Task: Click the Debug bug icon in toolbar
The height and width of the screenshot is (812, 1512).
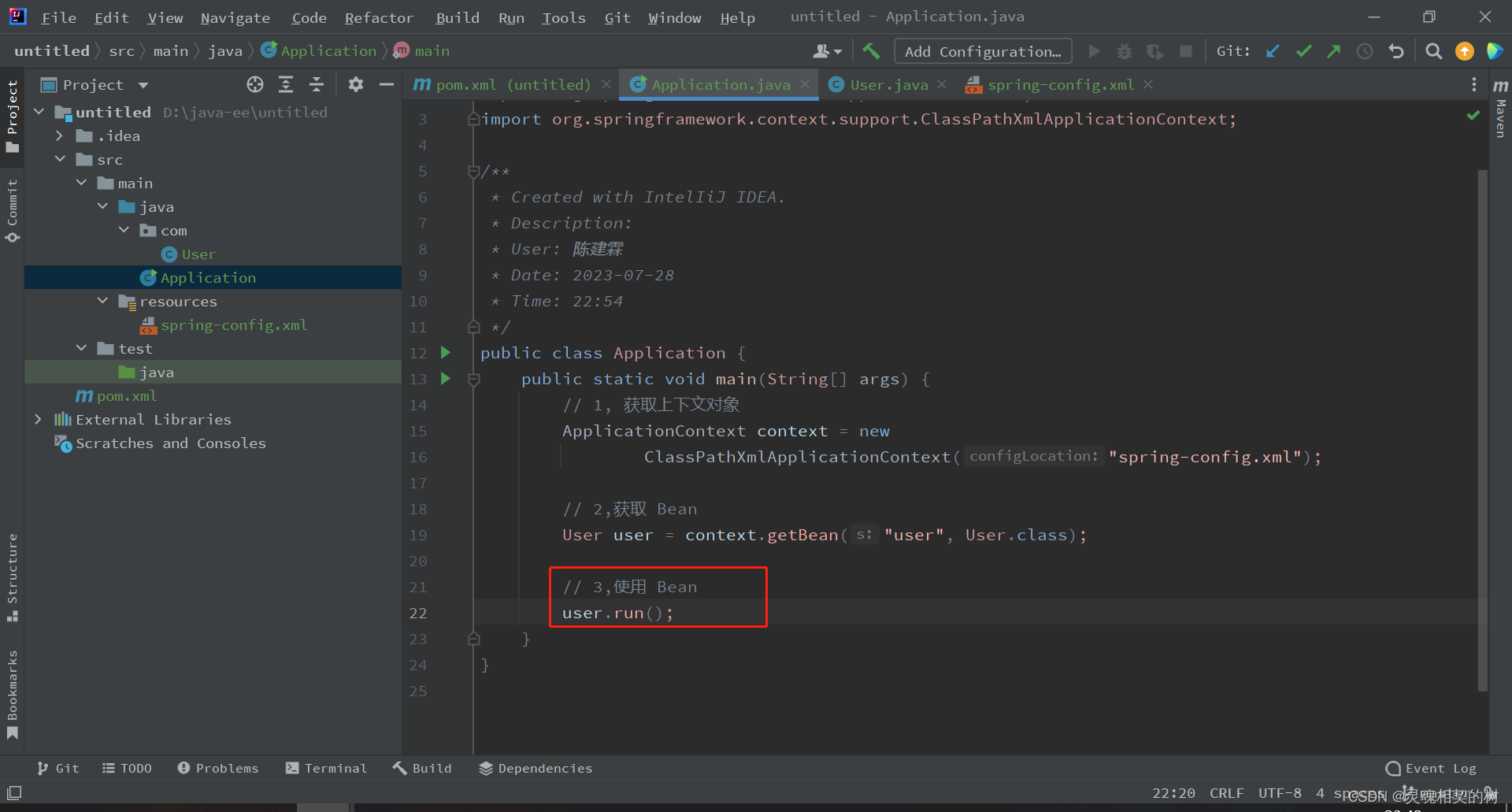Action: [x=1125, y=51]
